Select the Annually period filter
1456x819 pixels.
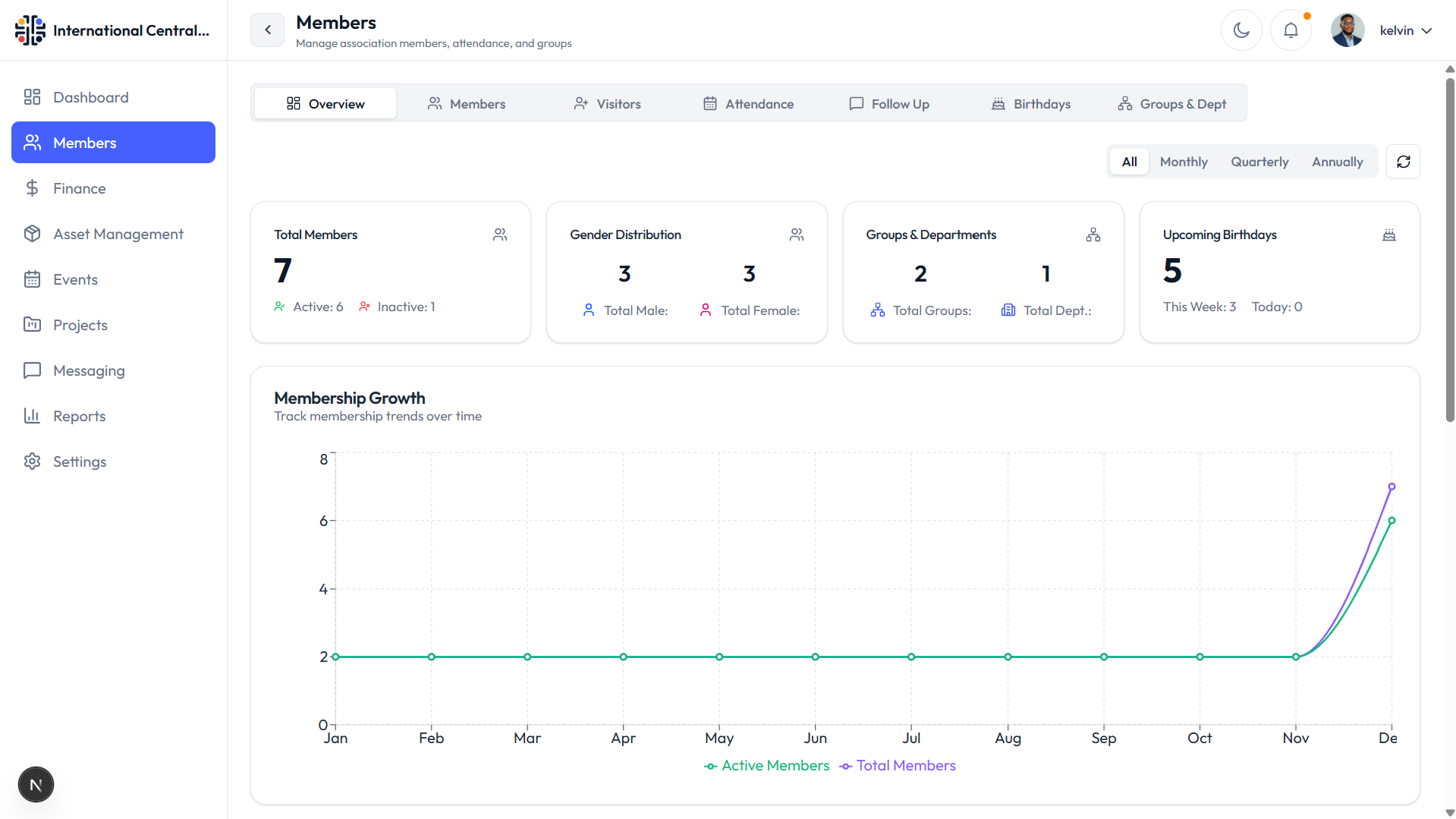(1337, 162)
